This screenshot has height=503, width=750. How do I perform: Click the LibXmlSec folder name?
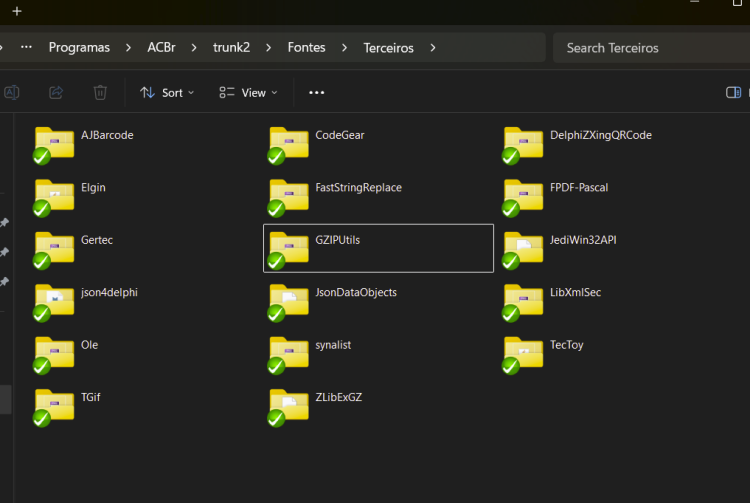pos(575,293)
